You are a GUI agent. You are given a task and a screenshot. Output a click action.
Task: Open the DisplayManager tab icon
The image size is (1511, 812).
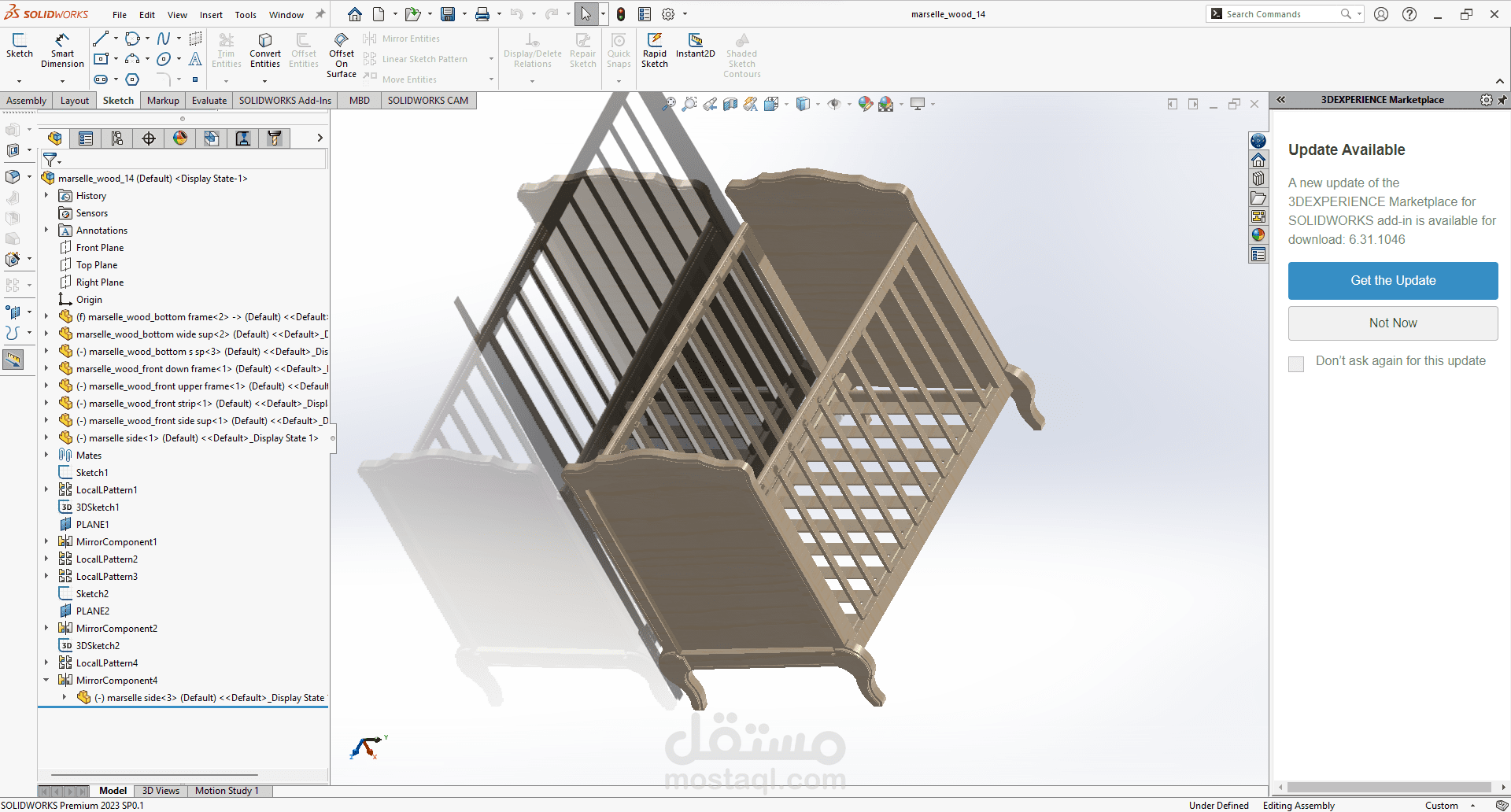point(180,138)
